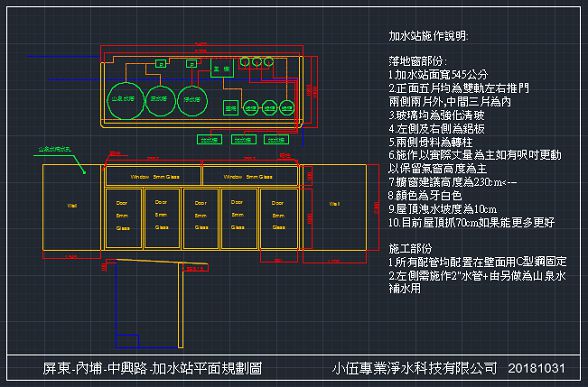Click the leftmost Door 8mm Glass panel

pos(124,219)
